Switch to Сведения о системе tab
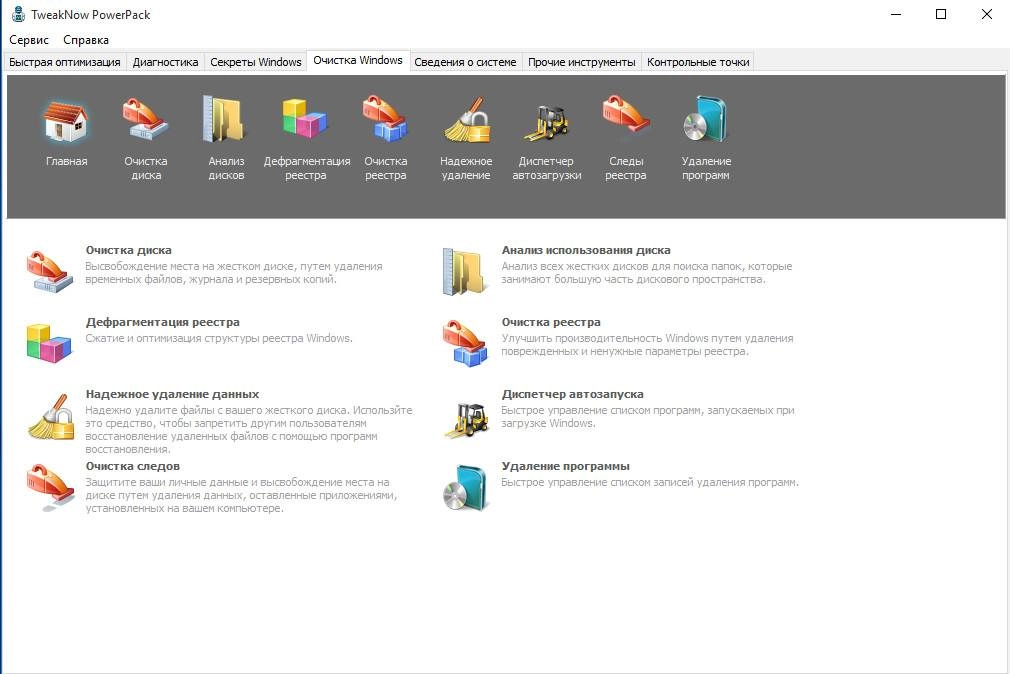The image size is (1010, 674). pyautogui.click(x=465, y=62)
